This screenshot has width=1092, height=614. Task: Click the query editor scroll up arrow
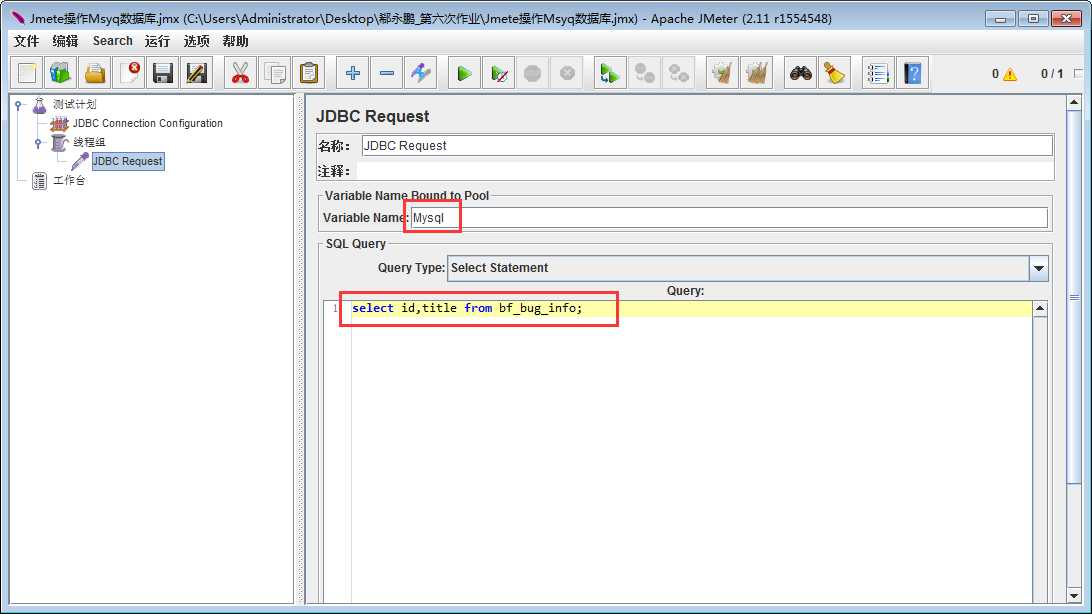(1040, 308)
